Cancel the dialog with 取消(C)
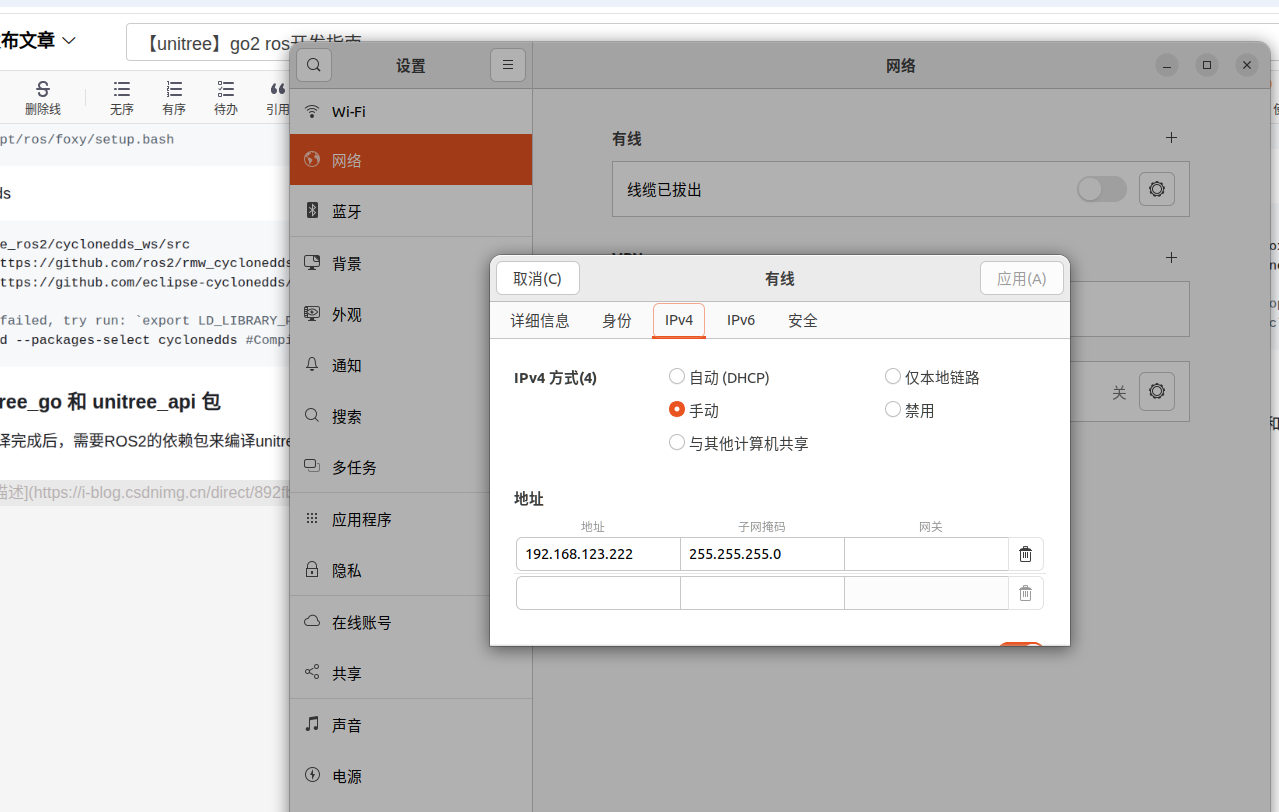This screenshot has width=1279, height=812. tap(537, 278)
